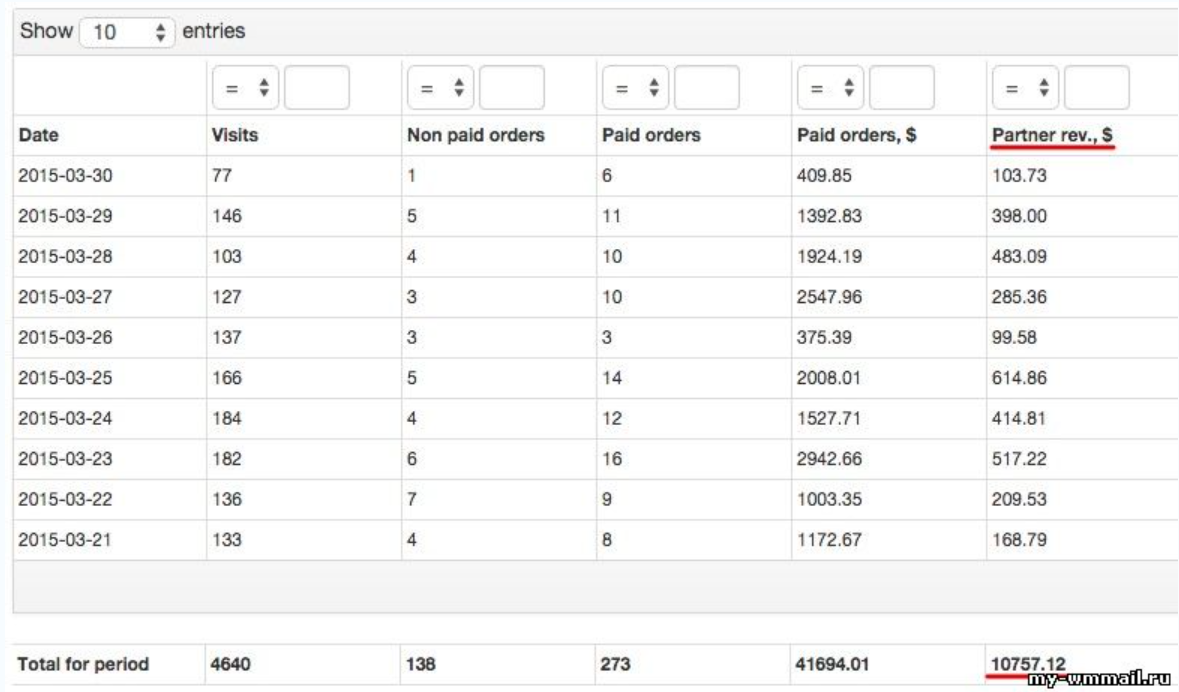Click the total paid amount 41694.01

pos(832,665)
